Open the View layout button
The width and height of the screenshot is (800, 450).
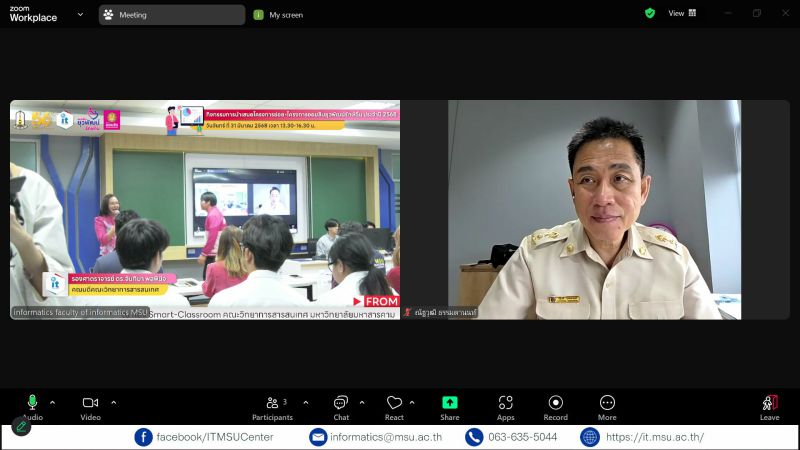(x=682, y=14)
